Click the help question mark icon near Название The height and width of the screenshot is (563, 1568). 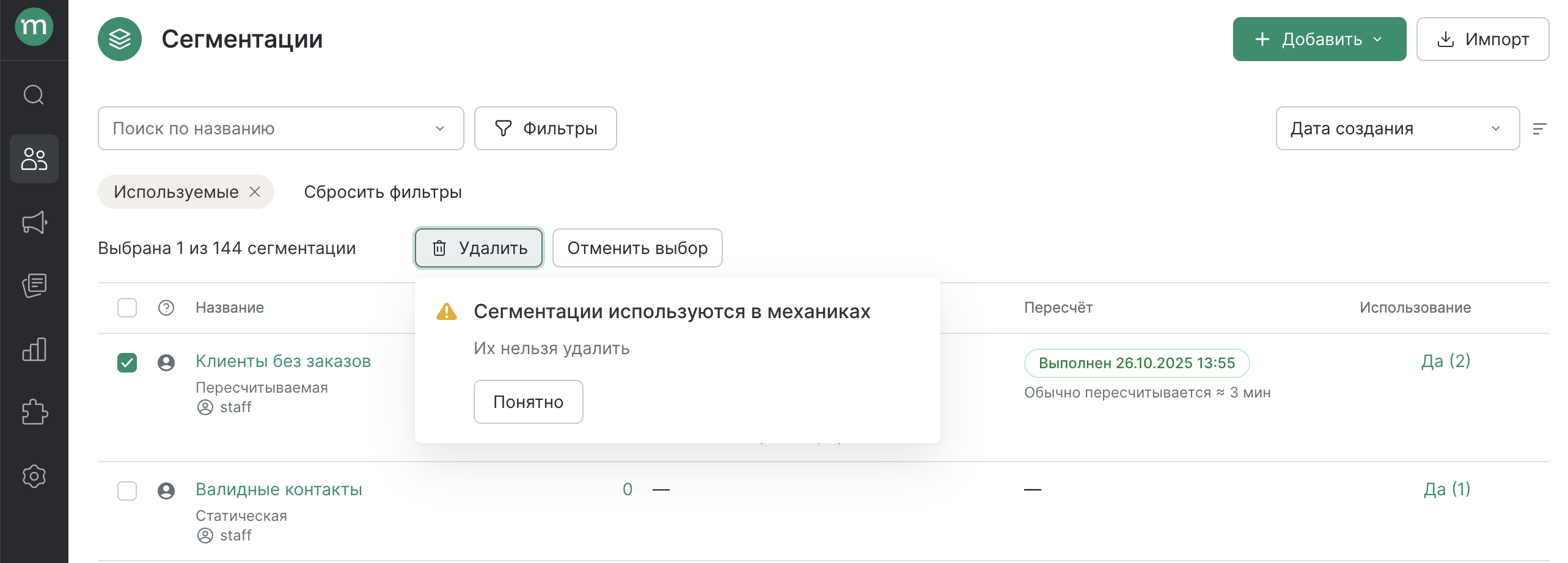(166, 308)
